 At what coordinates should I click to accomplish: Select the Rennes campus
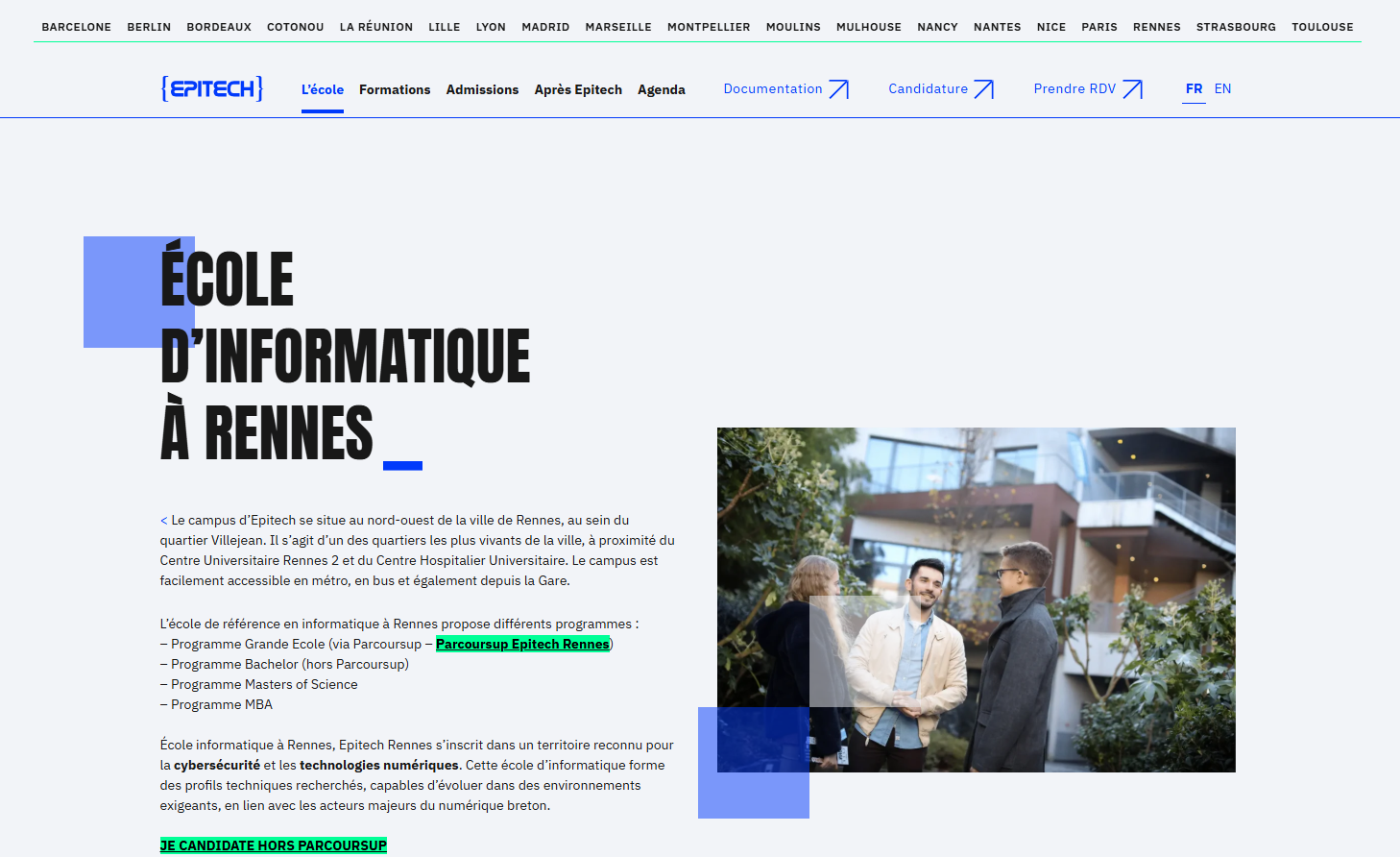click(1157, 27)
